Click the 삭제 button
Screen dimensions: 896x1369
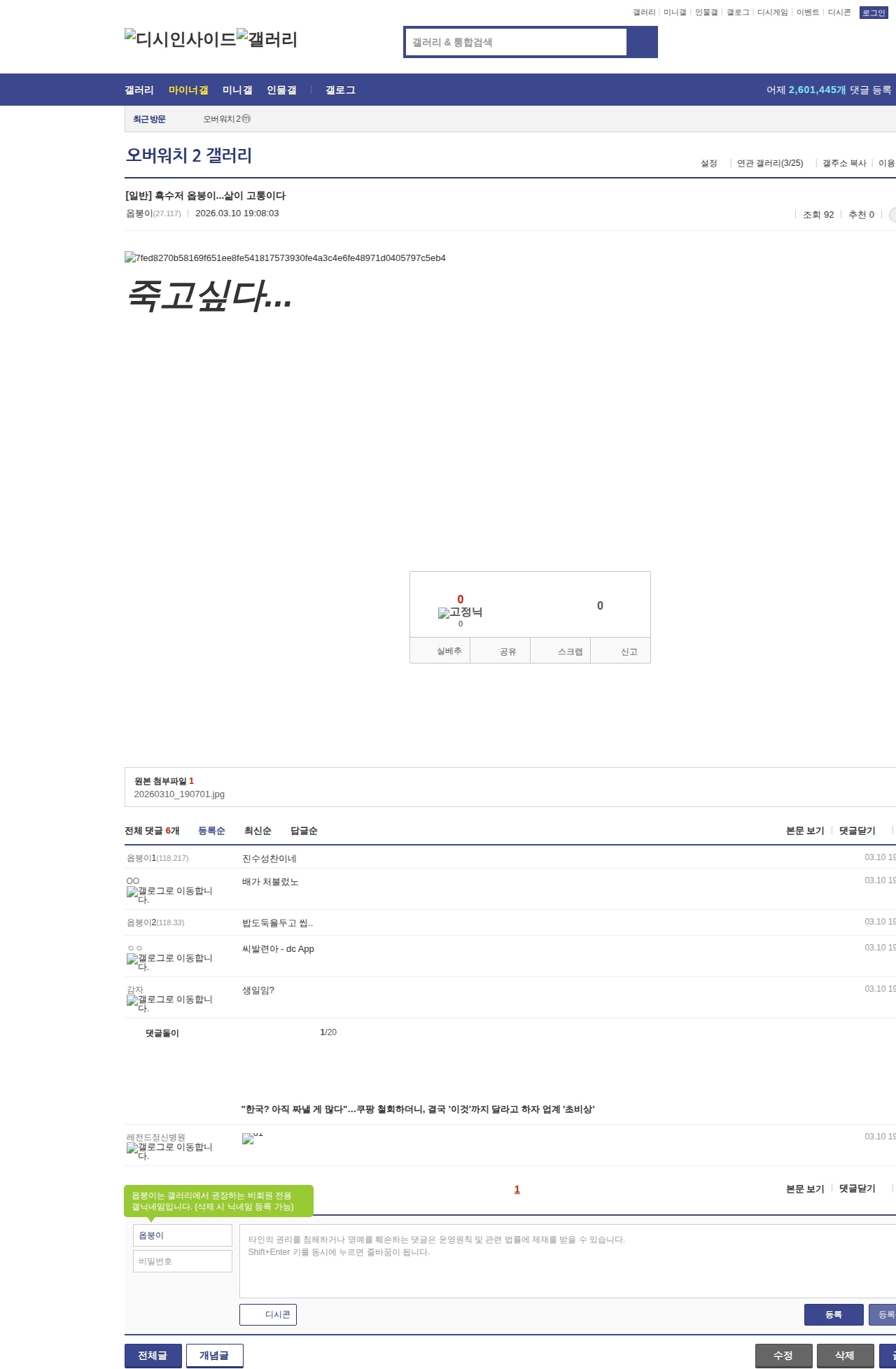pyautogui.click(x=846, y=1356)
